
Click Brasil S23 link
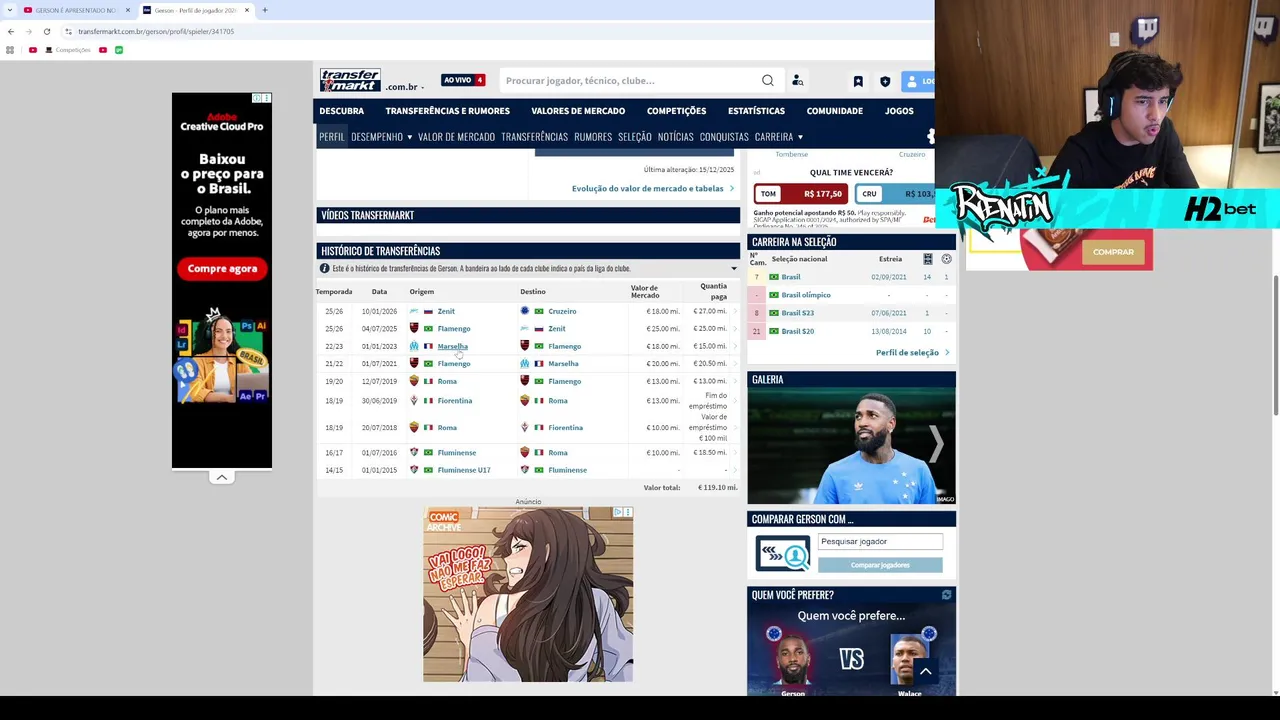(x=798, y=313)
